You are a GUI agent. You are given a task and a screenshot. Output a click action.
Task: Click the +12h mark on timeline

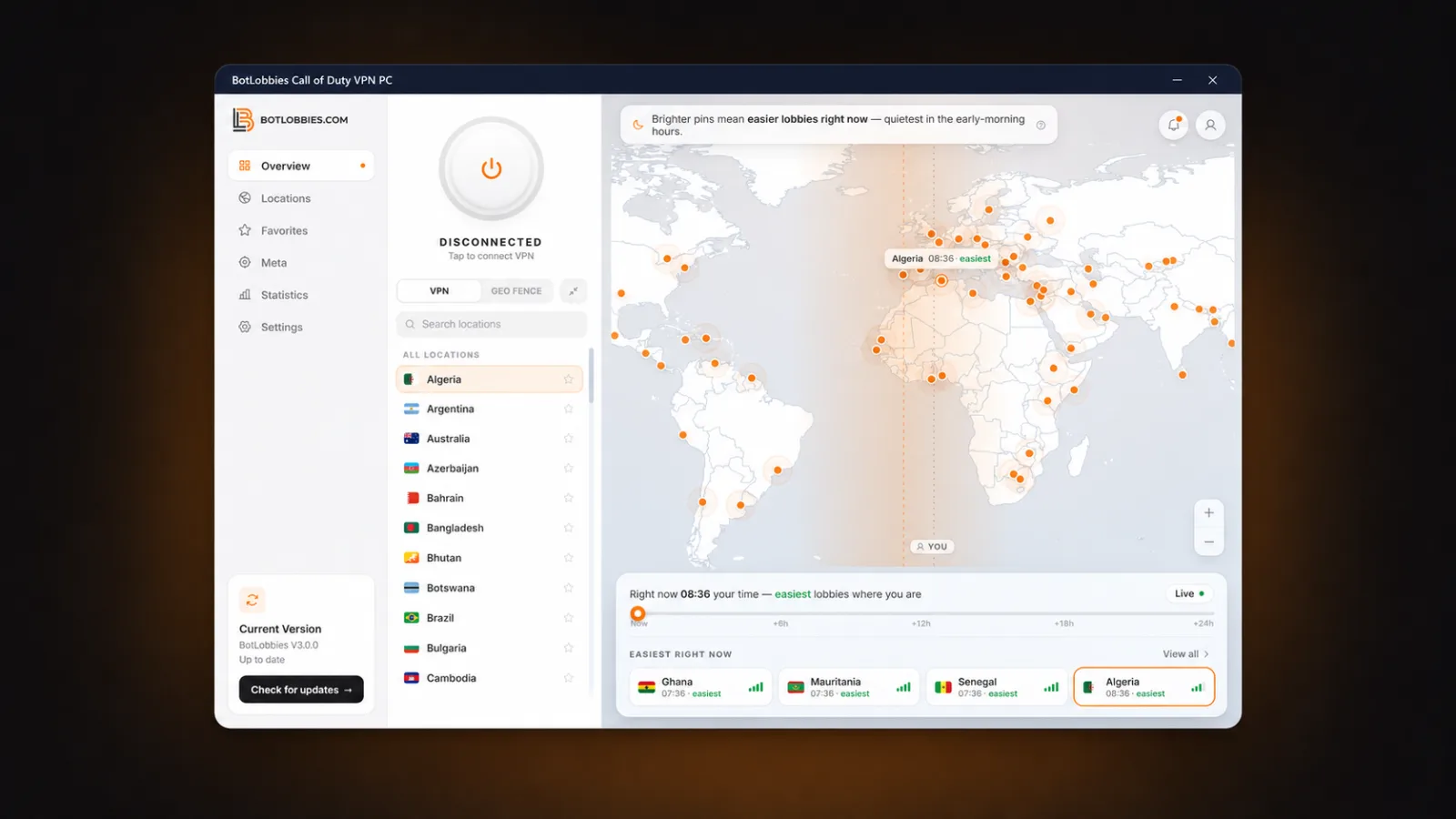click(x=921, y=623)
